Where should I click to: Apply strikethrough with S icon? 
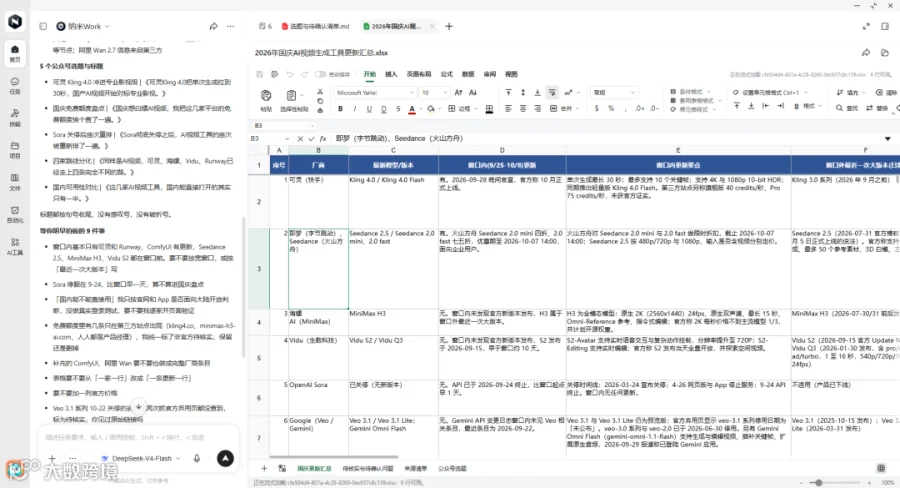[x=398, y=109]
